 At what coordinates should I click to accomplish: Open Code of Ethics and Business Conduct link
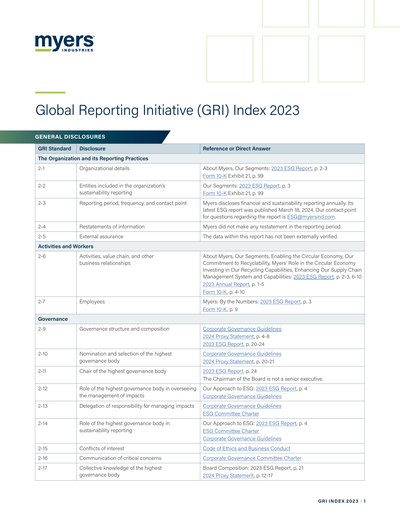[x=246, y=448]
